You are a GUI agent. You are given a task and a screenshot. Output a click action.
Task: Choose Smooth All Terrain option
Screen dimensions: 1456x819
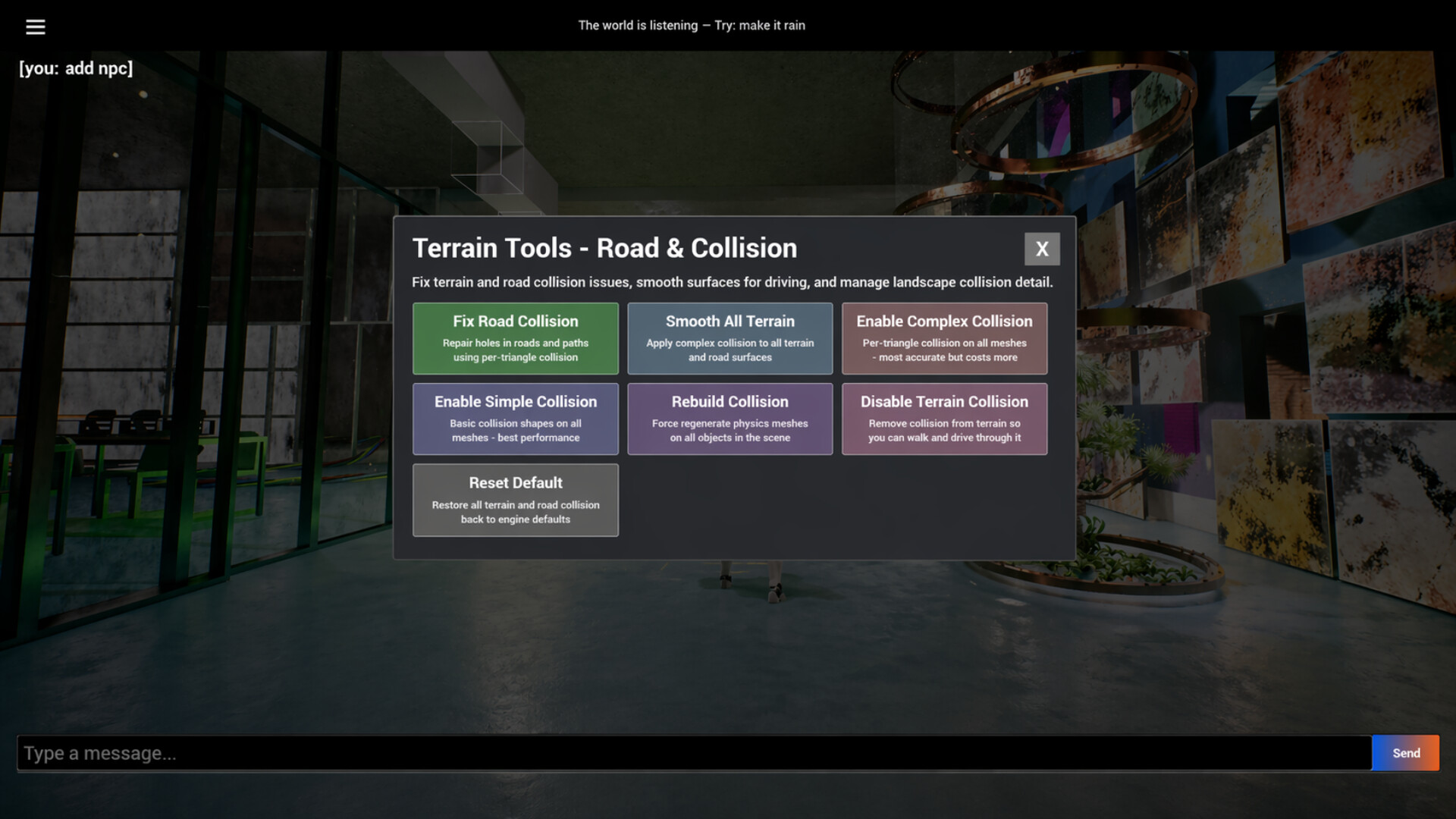pos(730,338)
